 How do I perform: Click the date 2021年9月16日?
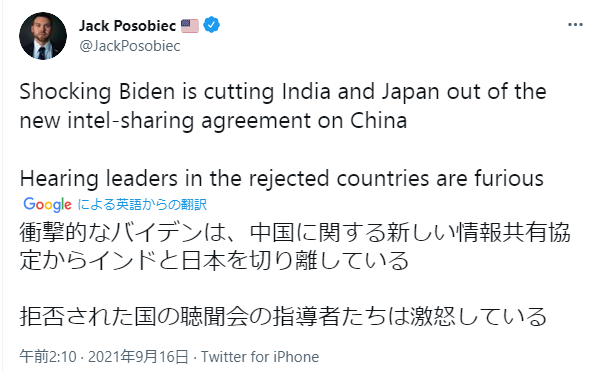[x=138, y=357]
